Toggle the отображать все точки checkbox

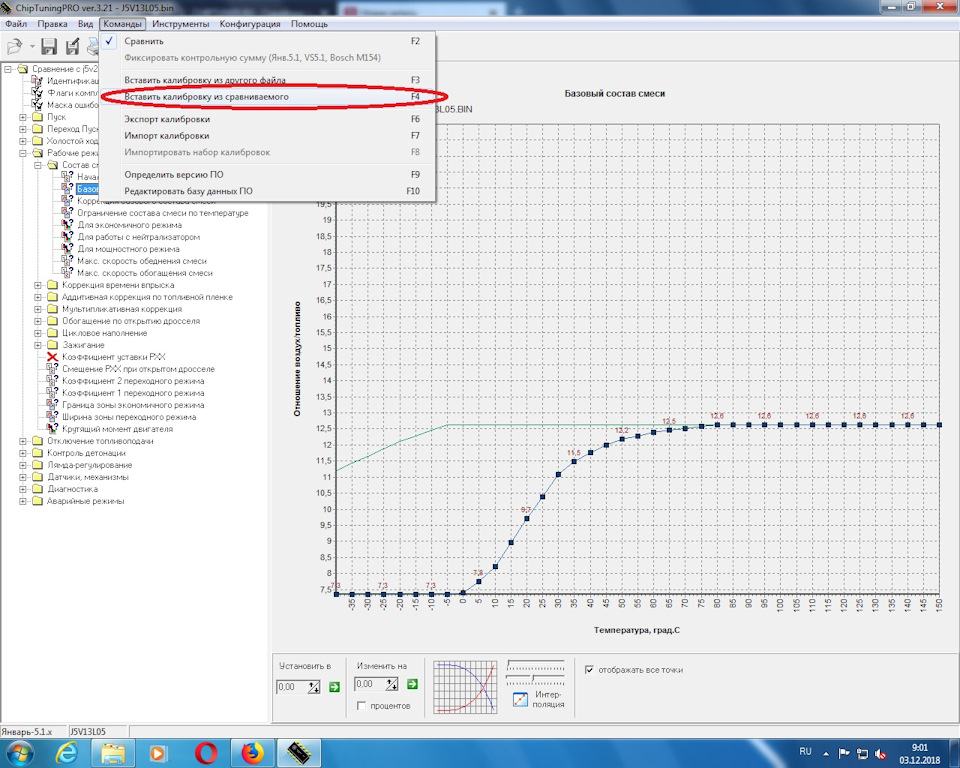(x=589, y=670)
